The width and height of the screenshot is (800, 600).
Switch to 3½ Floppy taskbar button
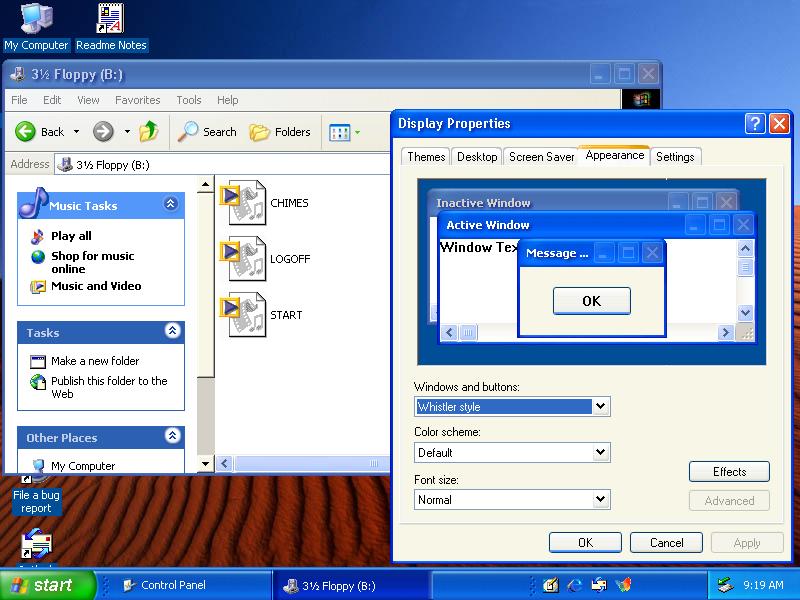tap(351, 585)
